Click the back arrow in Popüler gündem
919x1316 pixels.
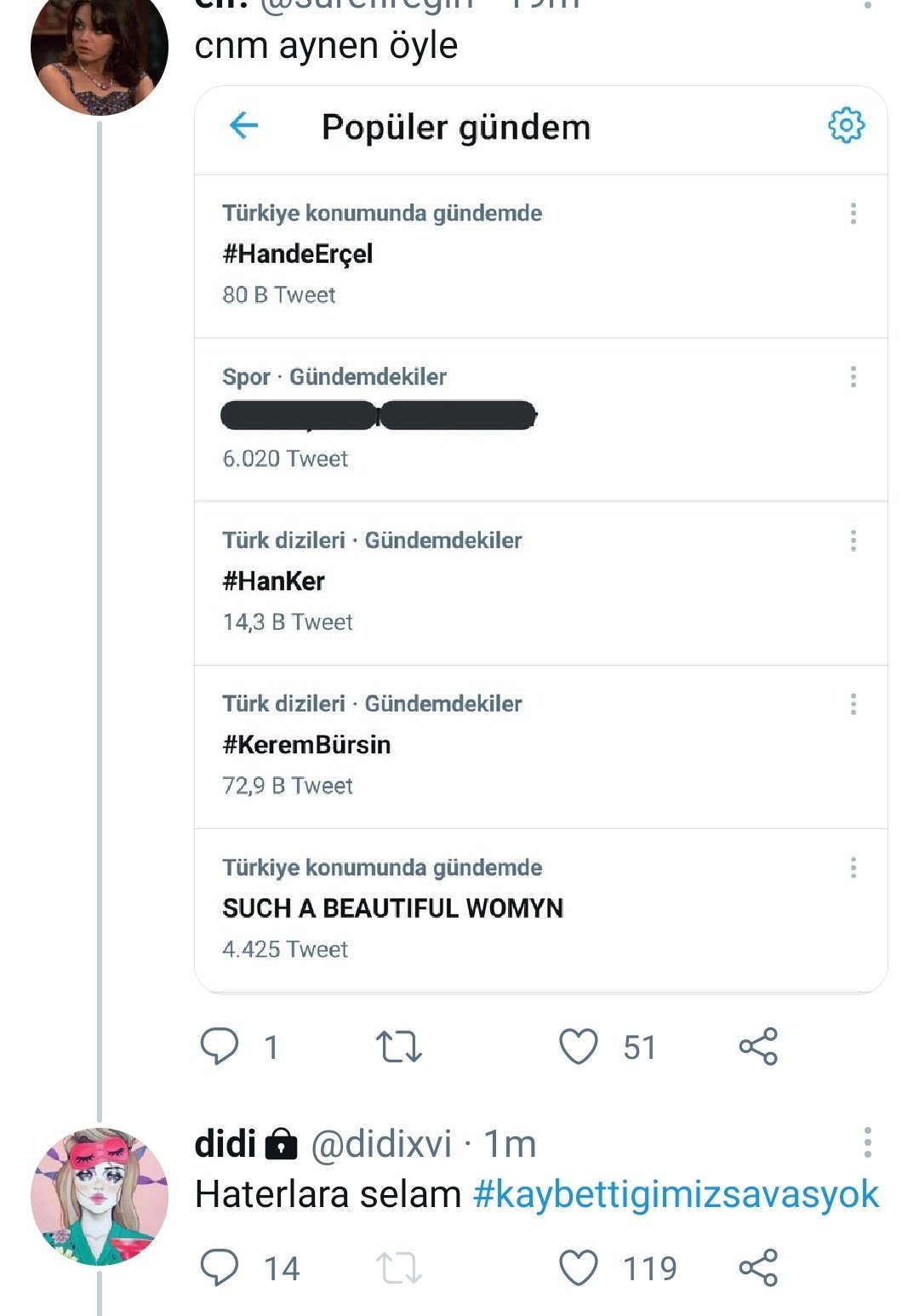coord(244,126)
